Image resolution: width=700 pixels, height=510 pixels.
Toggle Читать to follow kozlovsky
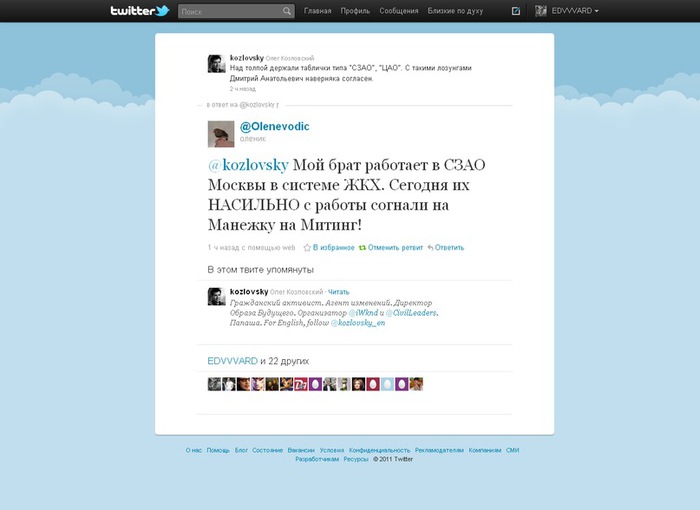(x=339, y=292)
